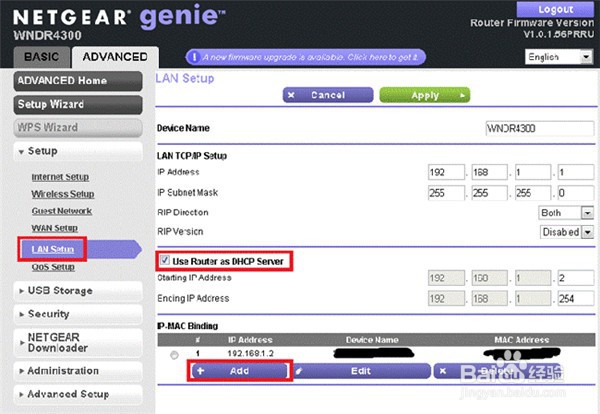Click the firmware upgrade info icon
This screenshot has width=600, height=414.
tap(194, 57)
